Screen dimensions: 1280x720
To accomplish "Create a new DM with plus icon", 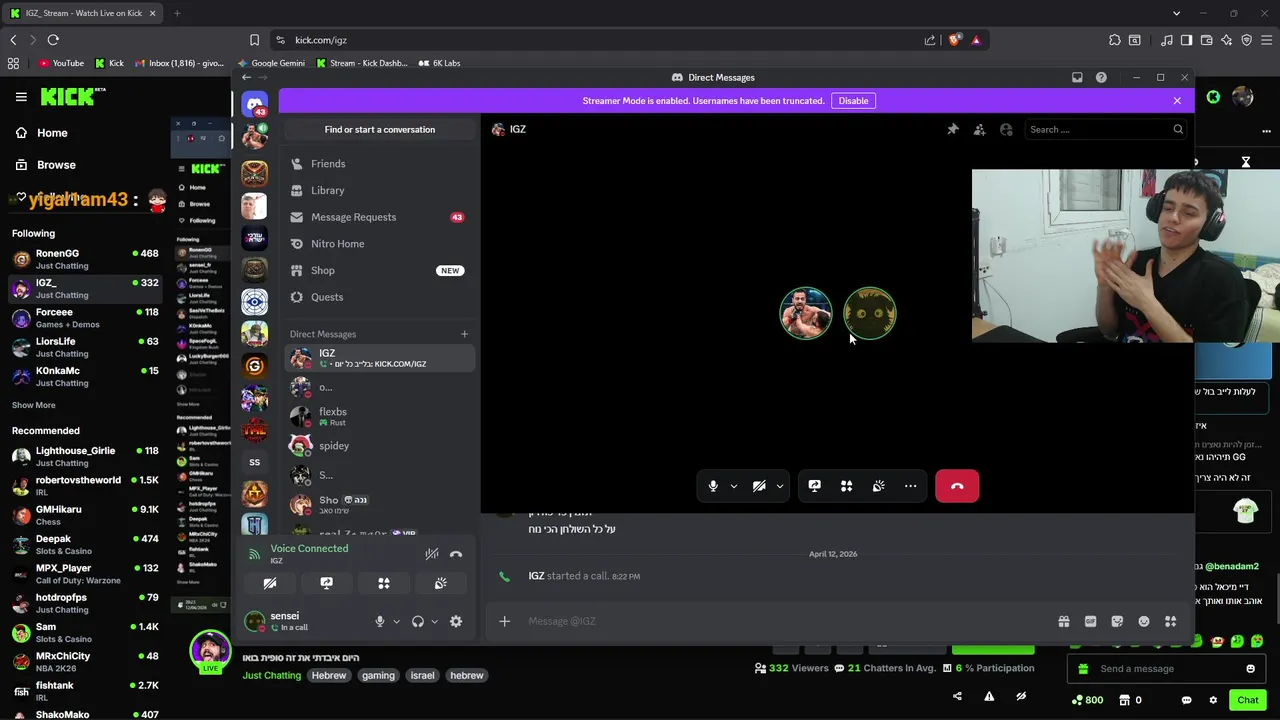I will (464, 334).
